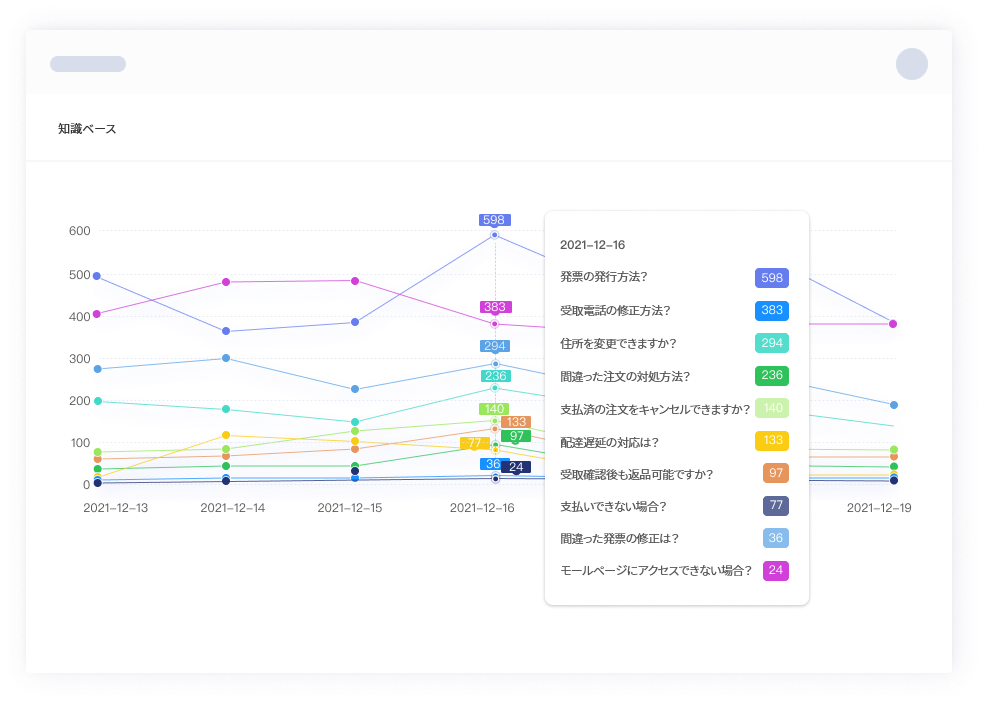This screenshot has height=703, width=986.
Task: Click the dark navy 24 label on chart
Action: pyautogui.click(x=516, y=467)
